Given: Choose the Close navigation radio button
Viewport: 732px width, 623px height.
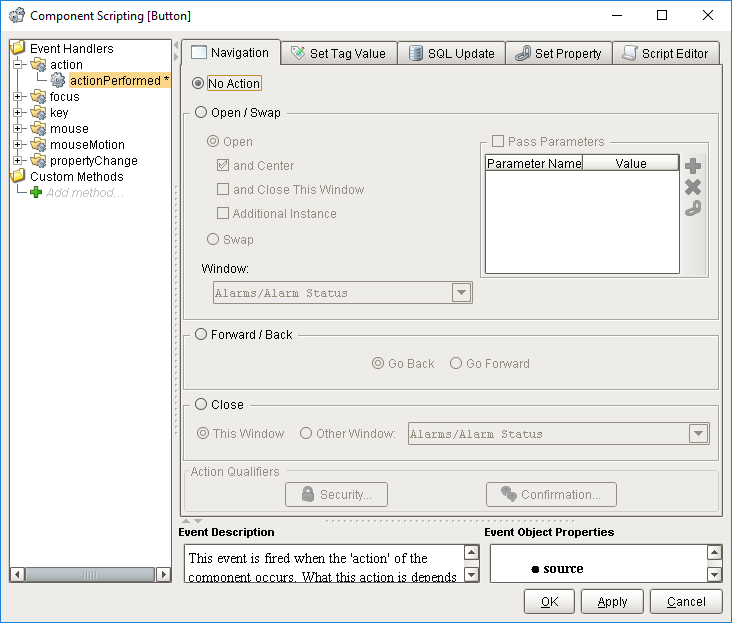Looking at the screenshot, I should point(201,404).
